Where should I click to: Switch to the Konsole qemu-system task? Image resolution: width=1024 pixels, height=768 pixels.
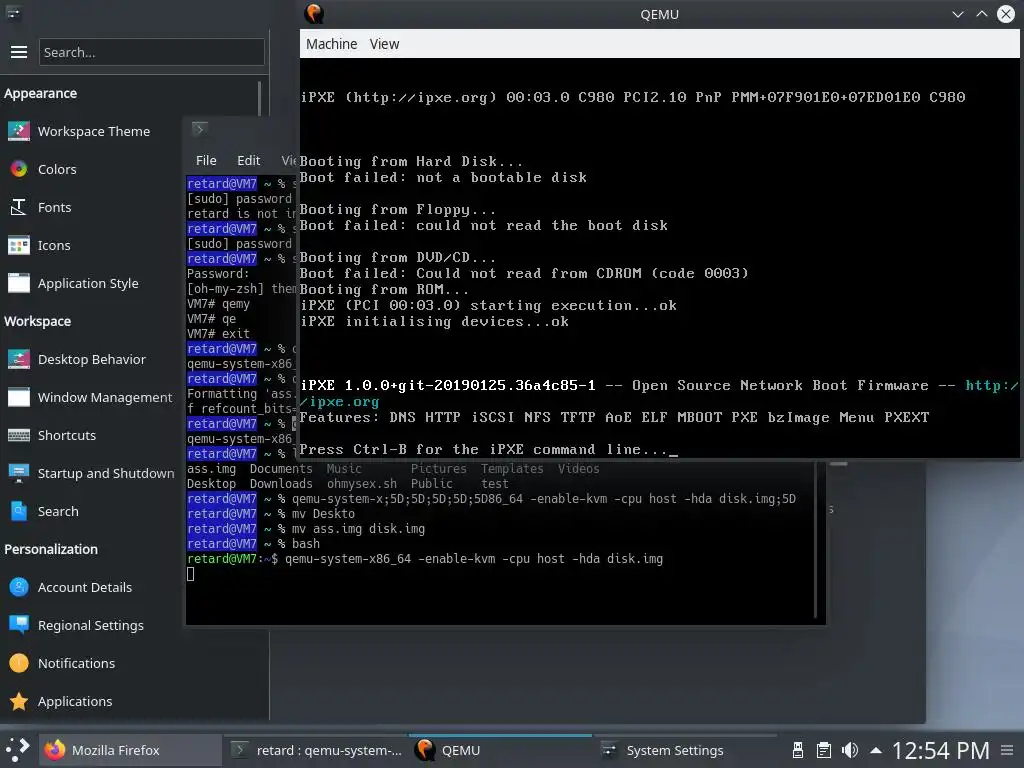coord(316,750)
